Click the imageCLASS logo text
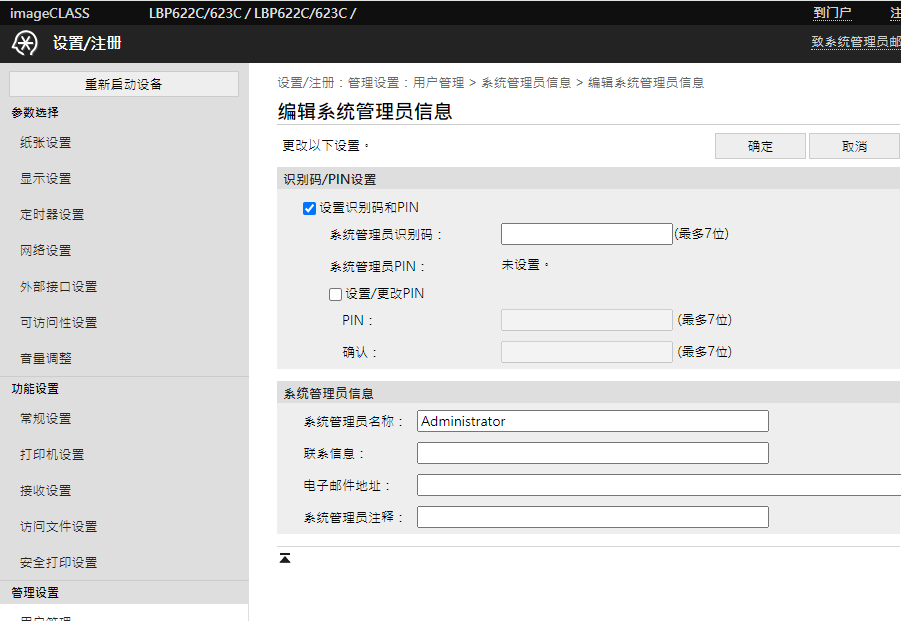This screenshot has width=901, height=621. (x=49, y=13)
